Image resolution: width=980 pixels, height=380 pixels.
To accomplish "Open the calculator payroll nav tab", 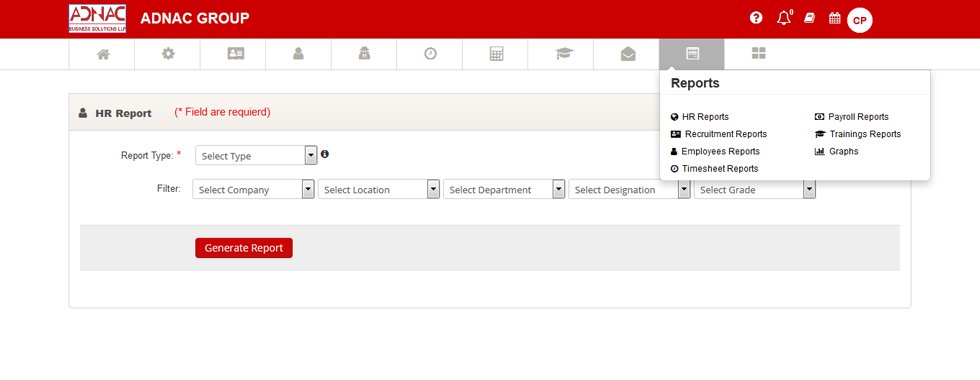I will (x=496, y=54).
